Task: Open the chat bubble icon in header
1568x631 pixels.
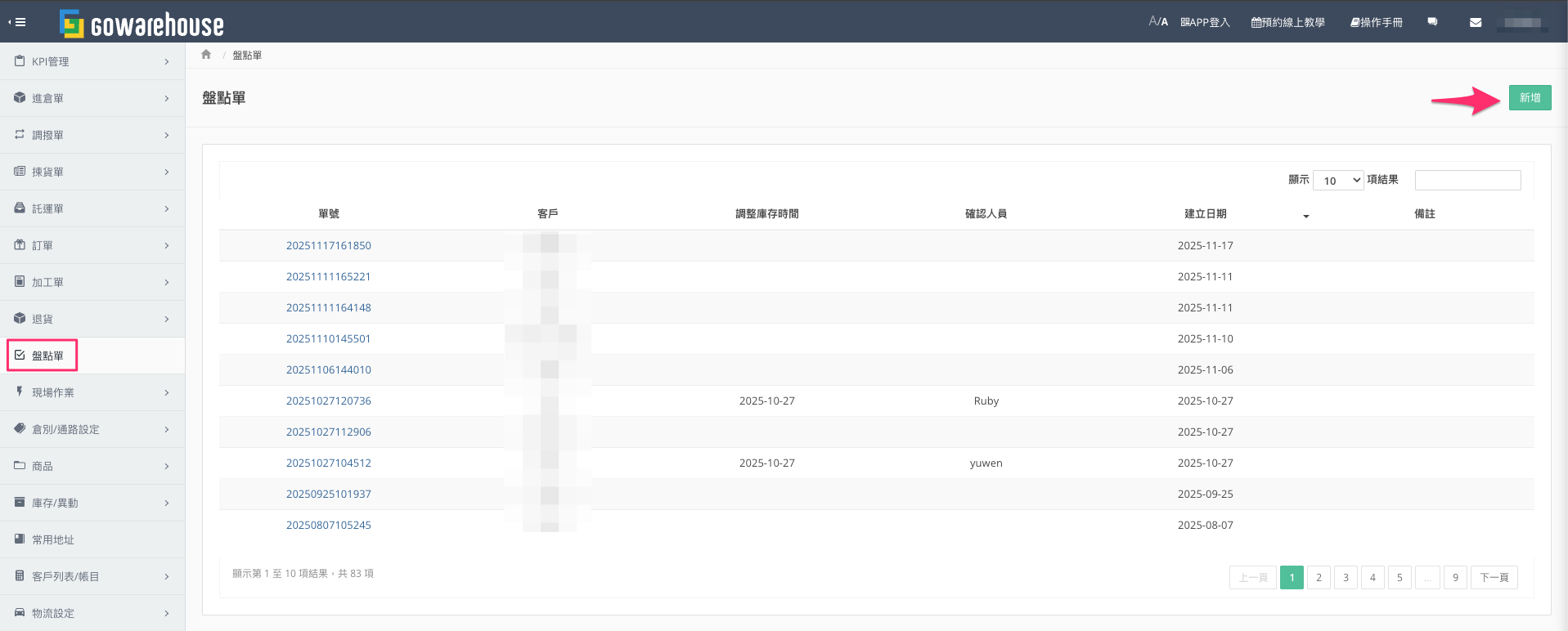Action: coord(1432,22)
